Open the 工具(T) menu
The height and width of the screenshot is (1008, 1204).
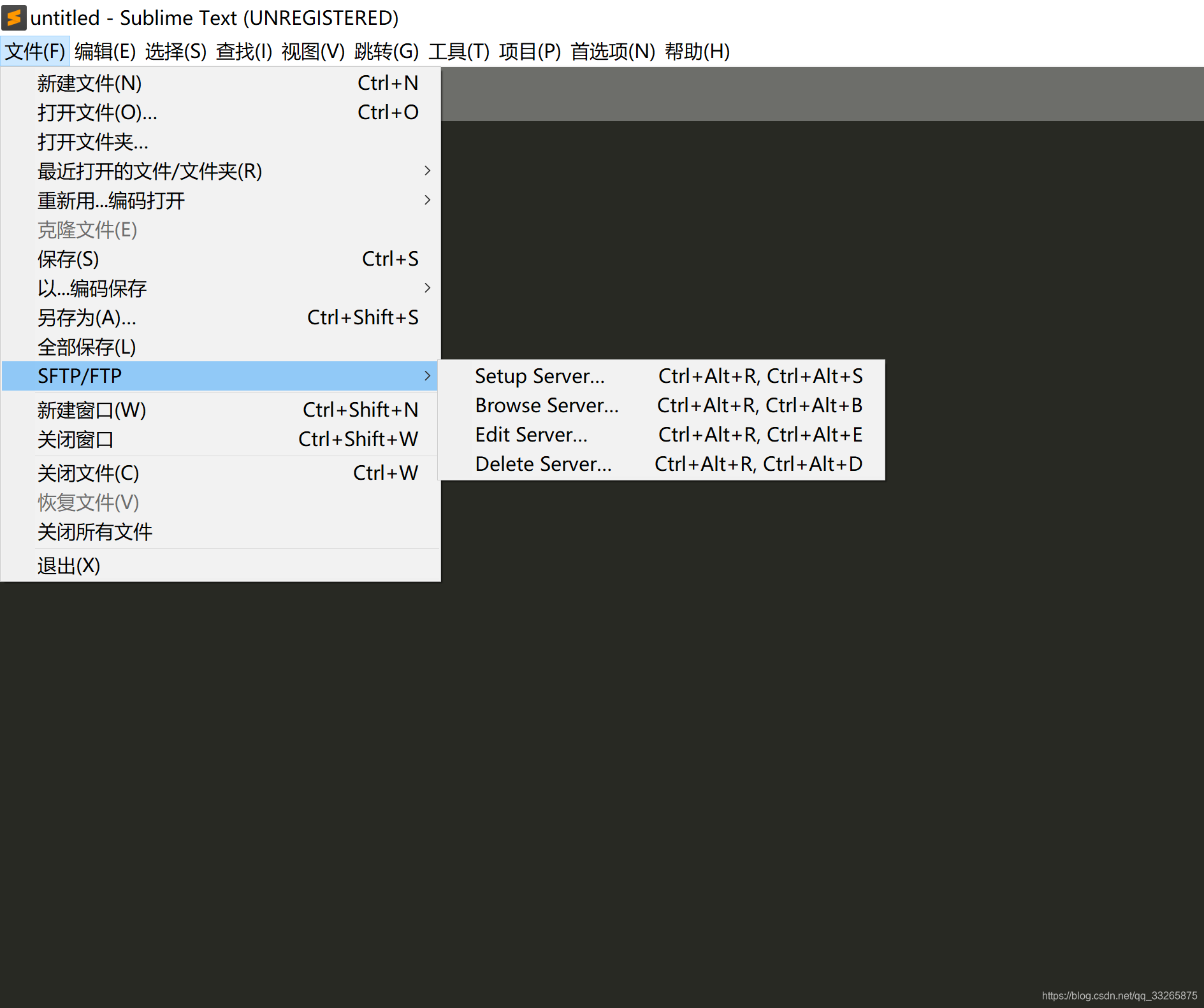click(459, 52)
